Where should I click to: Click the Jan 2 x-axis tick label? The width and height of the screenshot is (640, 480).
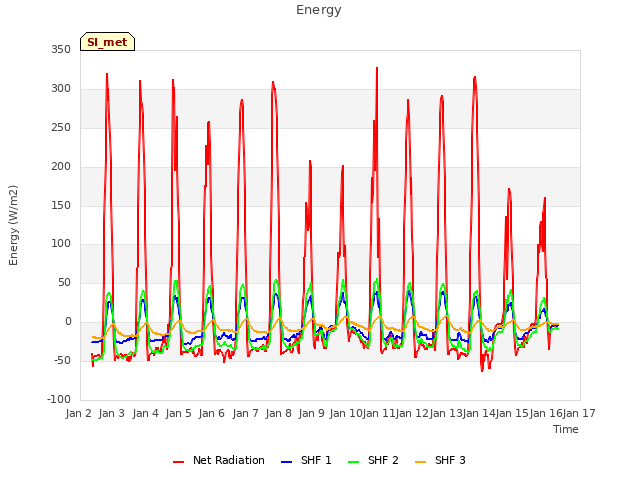coord(79,413)
